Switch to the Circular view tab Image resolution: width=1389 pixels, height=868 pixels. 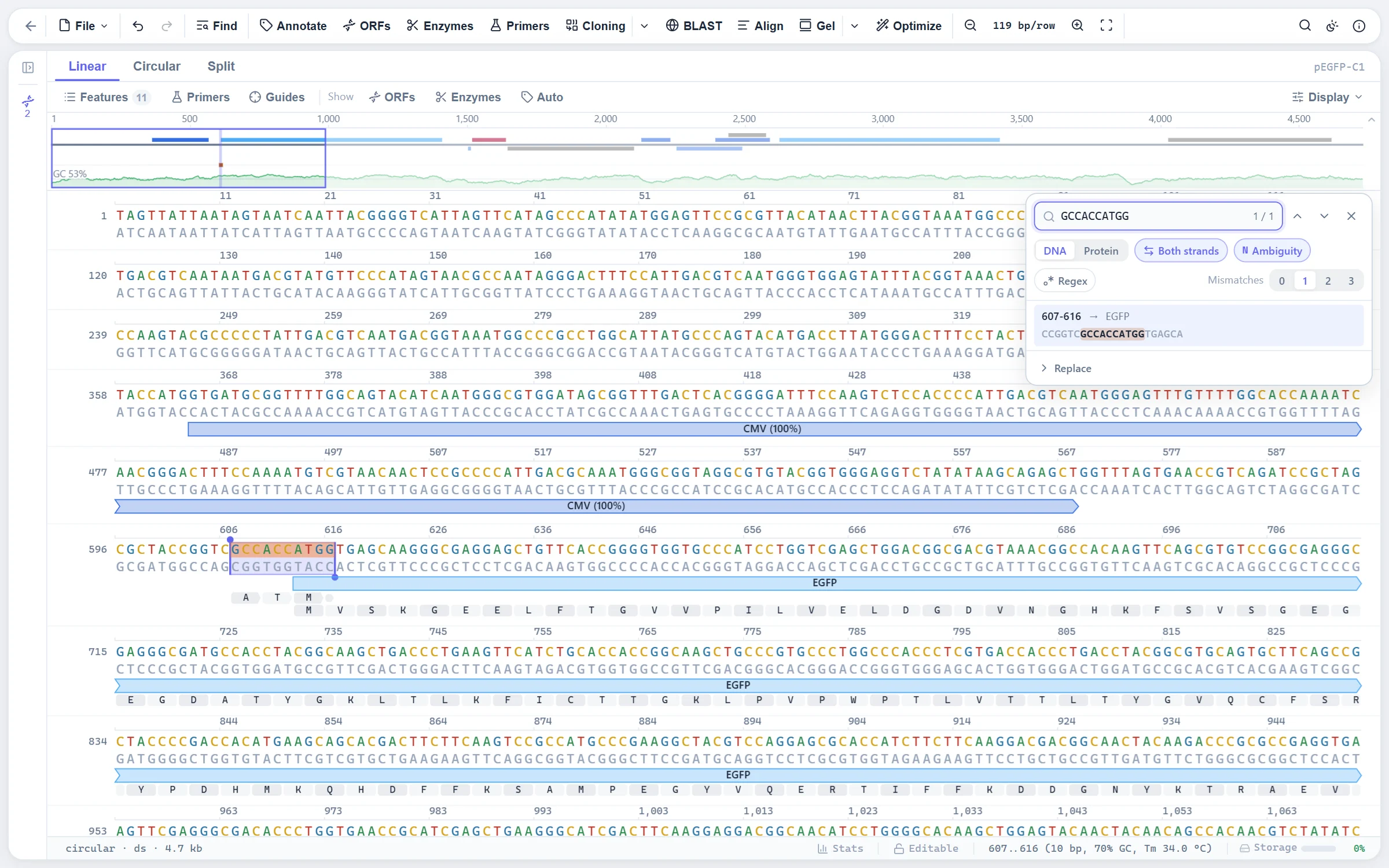pos(157,66)
